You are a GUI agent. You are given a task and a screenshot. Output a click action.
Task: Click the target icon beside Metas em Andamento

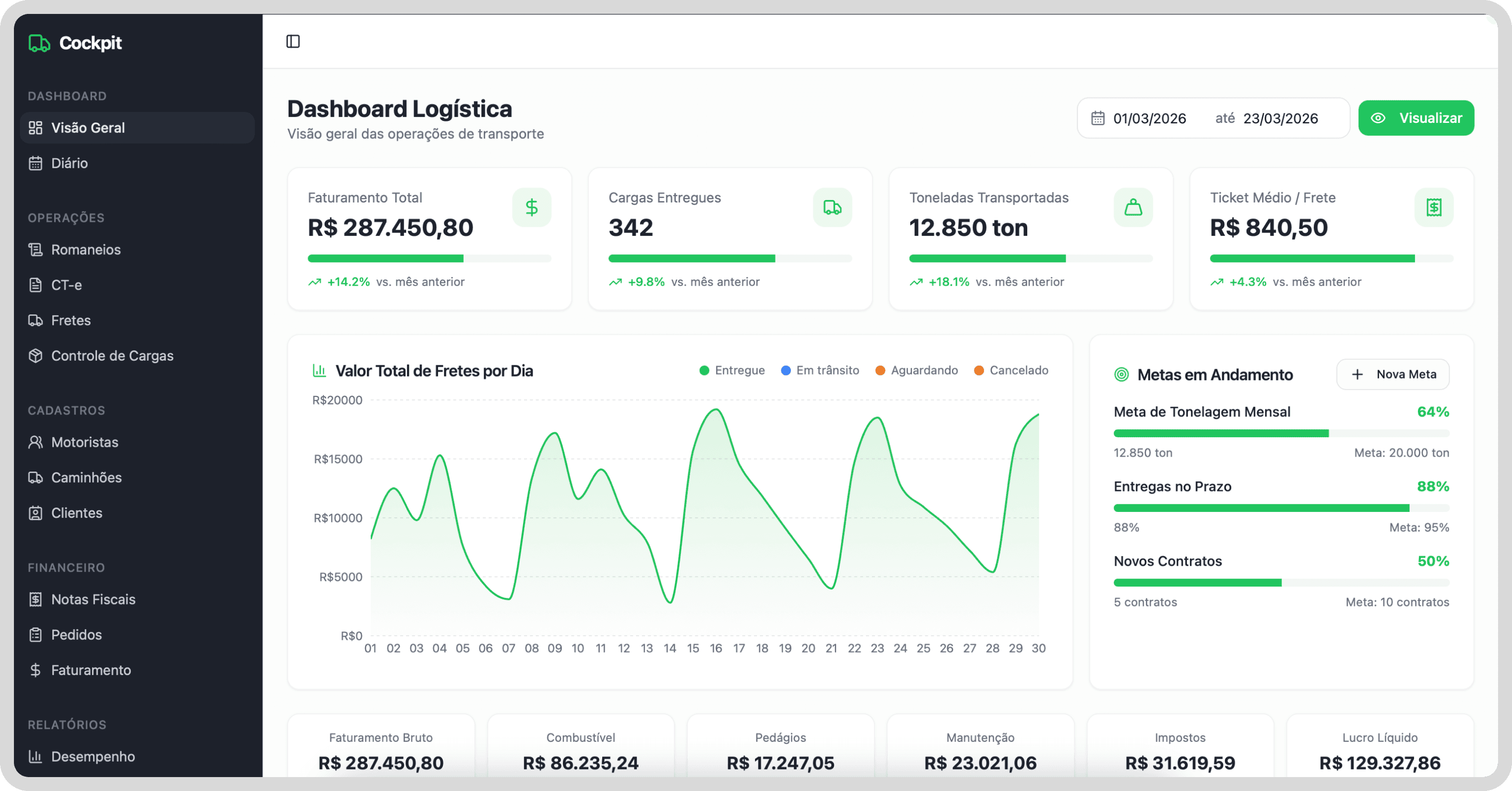pos(1121,375)
